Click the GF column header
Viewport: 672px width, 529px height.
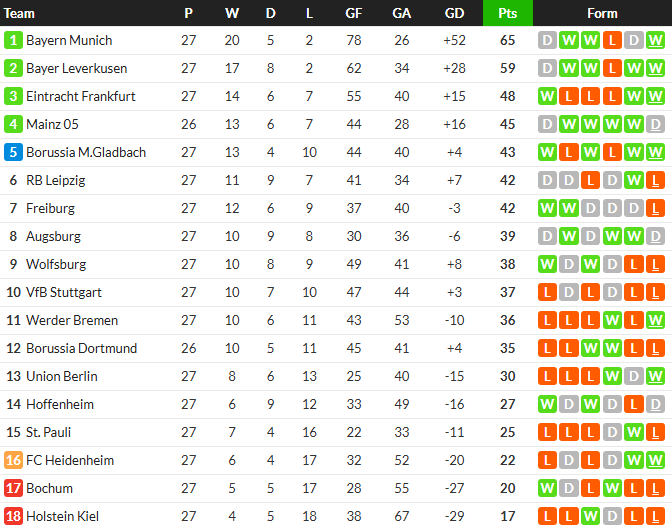coord(354,13)
